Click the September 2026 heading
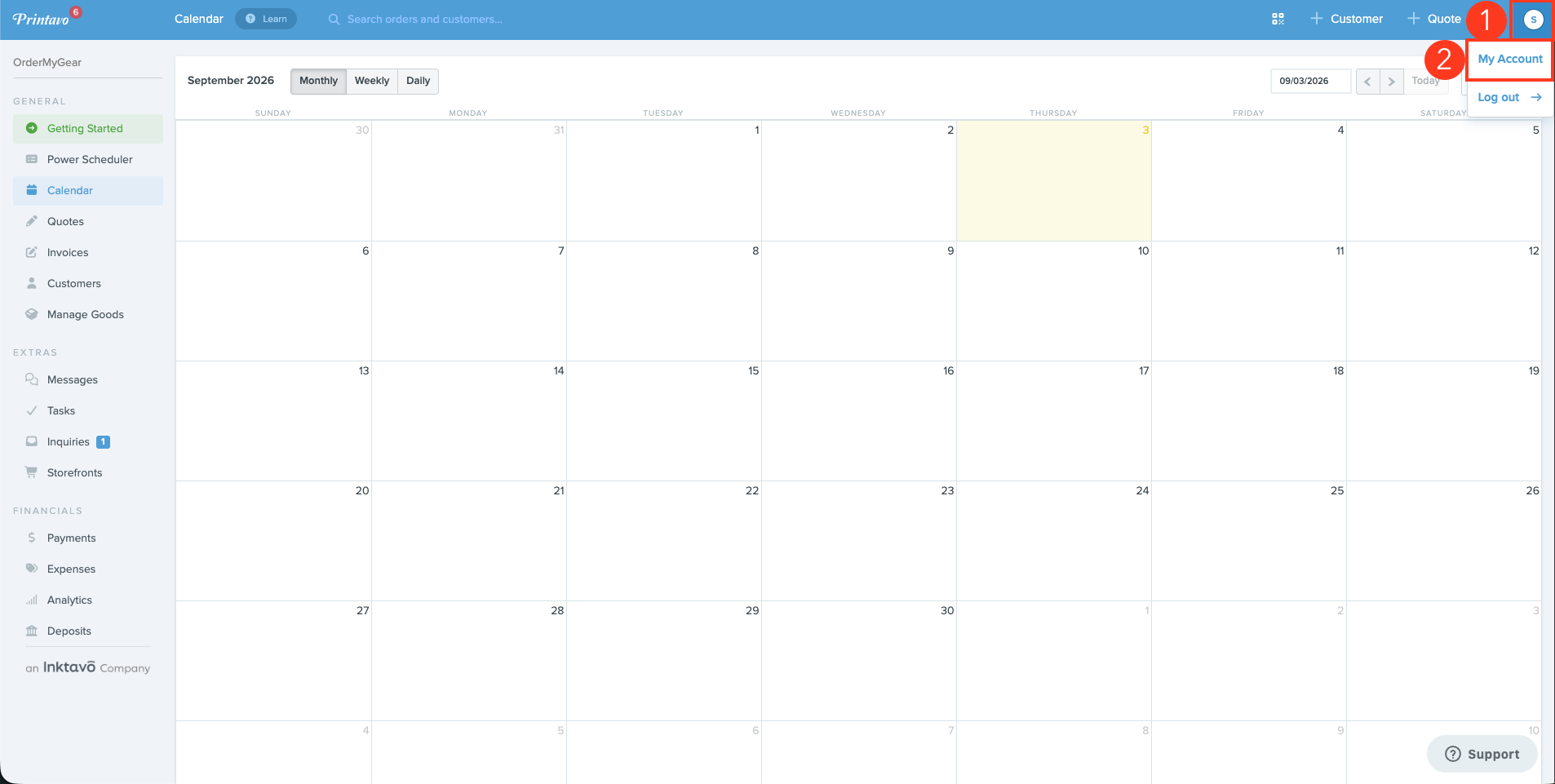The height and width of the screenshot is (784, 1555). [x=231, y=80]
